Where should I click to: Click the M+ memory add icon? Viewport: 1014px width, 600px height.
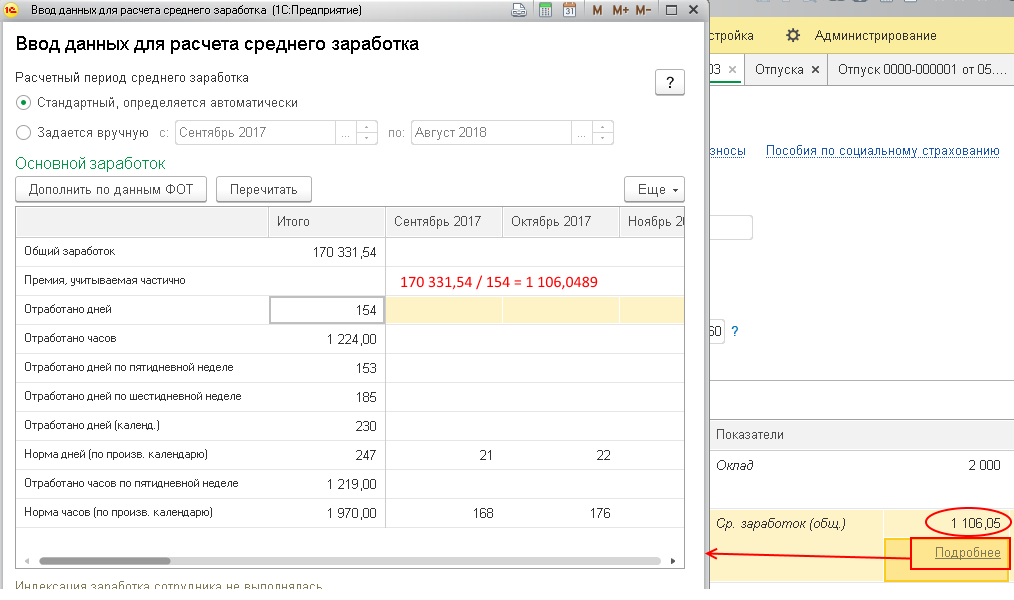pyautogui.click(x=620, y=10)
